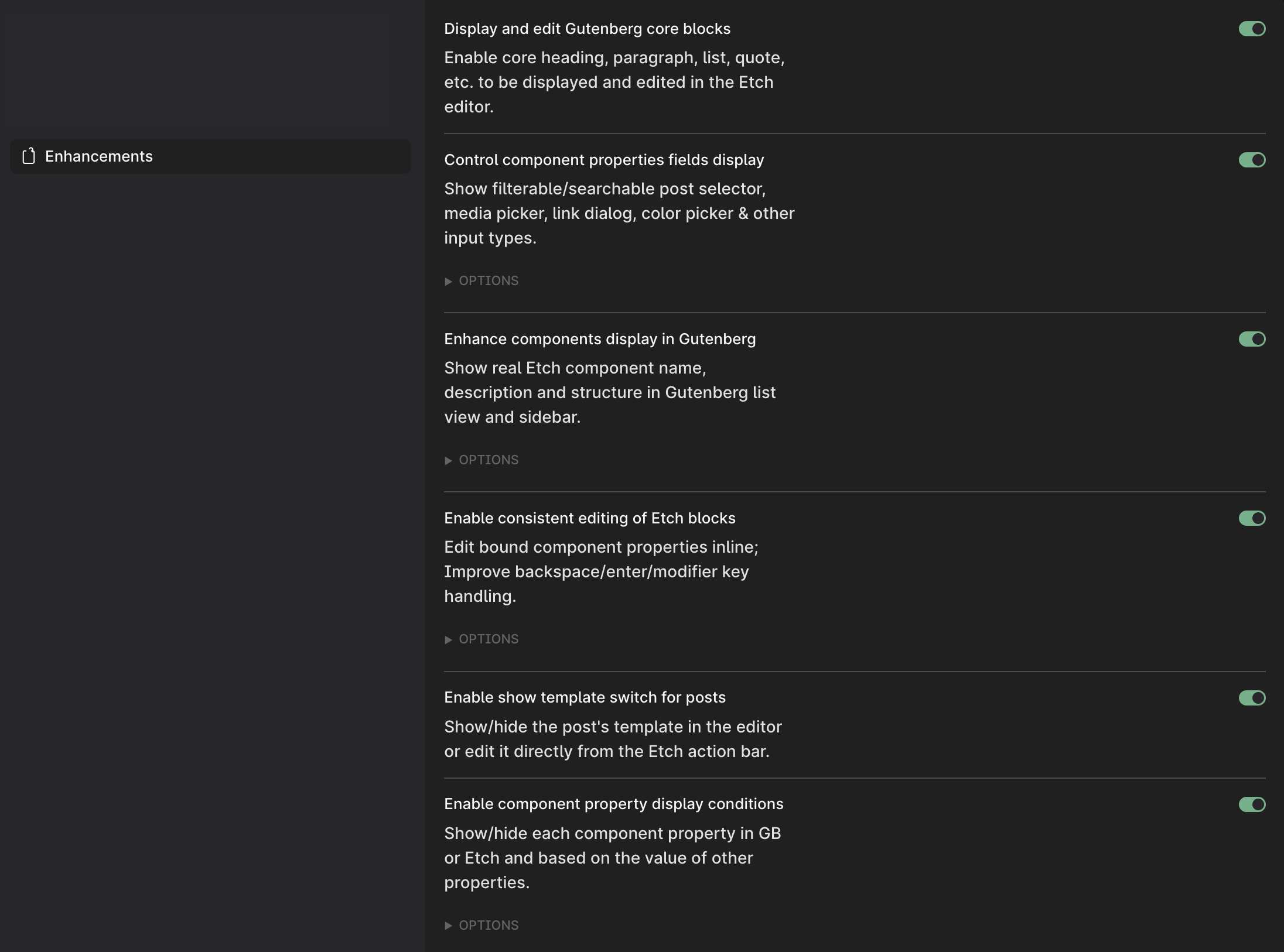Open Options under consistent editing of Etch blocks

481,639
